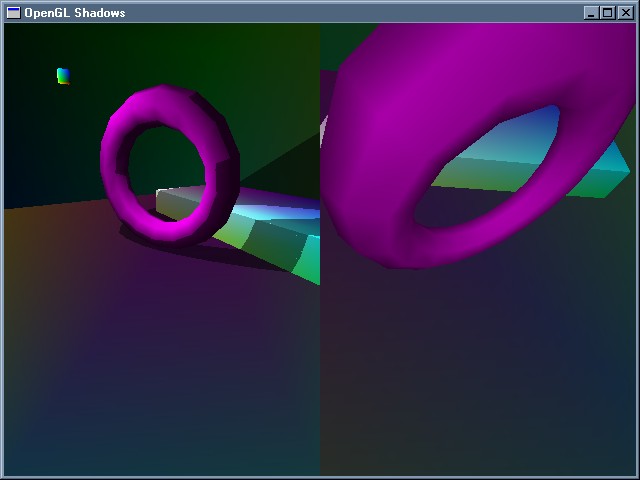
Task: Click the white slab piece left of right torus
Action: click(324, 132)
